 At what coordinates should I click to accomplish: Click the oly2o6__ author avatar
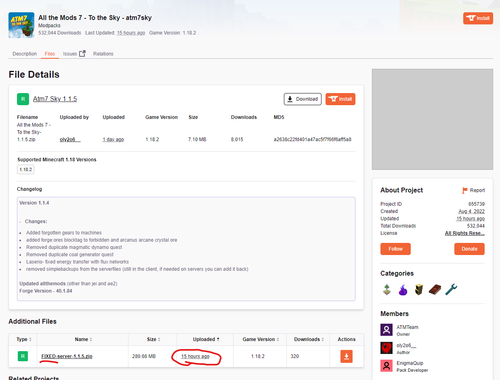tap(386, 348)
